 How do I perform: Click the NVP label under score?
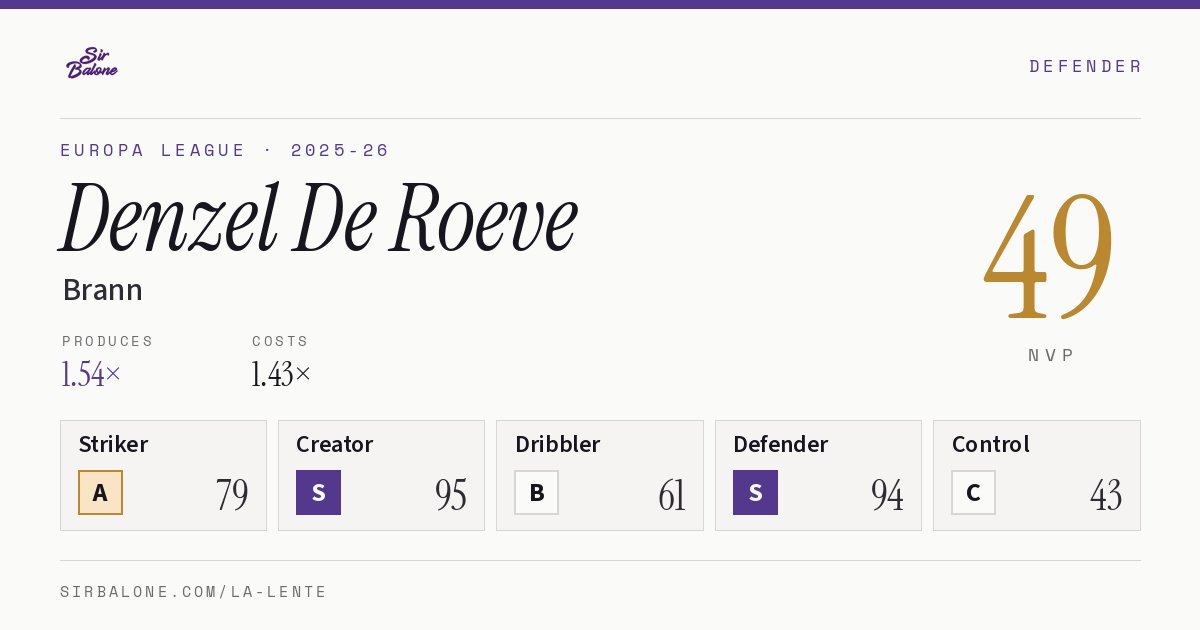tap(1051, 355)
